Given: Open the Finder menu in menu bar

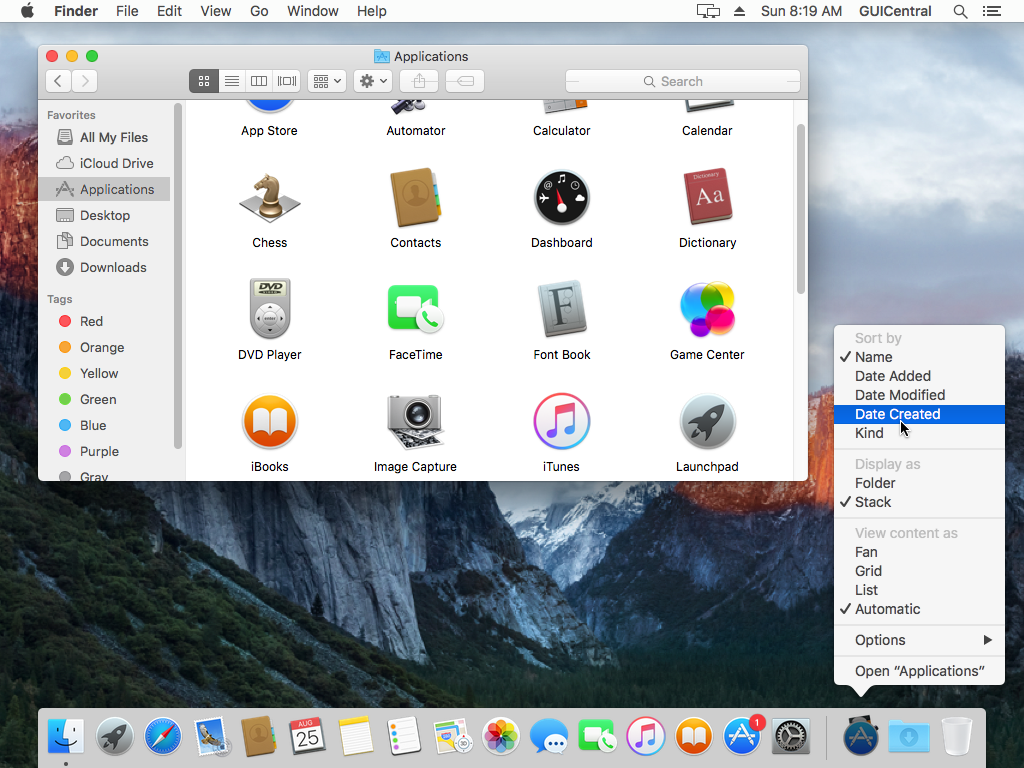Looking at the screenshot, I should point(76,11).
